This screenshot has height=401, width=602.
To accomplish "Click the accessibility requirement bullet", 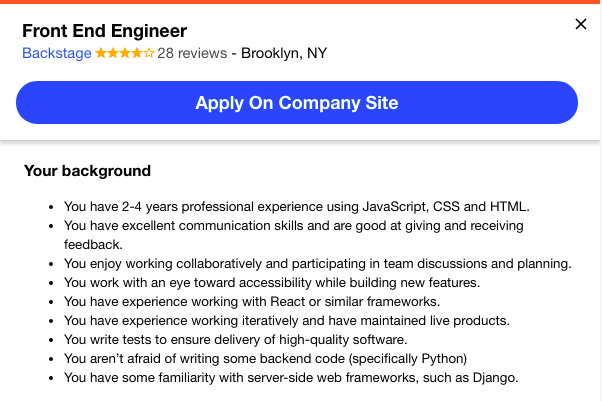I will (x=272, y=283).
